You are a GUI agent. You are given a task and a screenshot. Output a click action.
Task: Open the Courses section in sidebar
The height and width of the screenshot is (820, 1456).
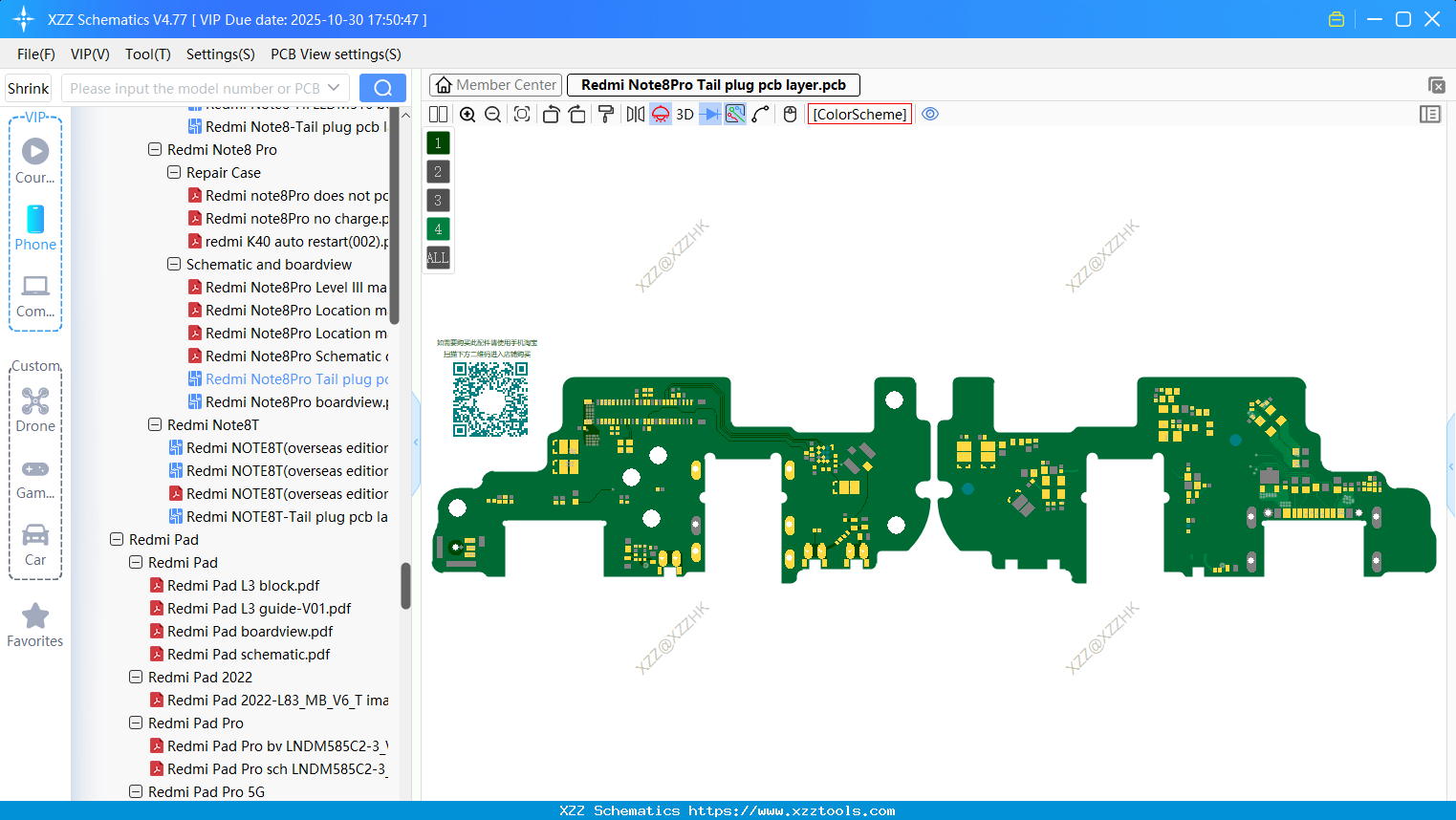(35, 160)
